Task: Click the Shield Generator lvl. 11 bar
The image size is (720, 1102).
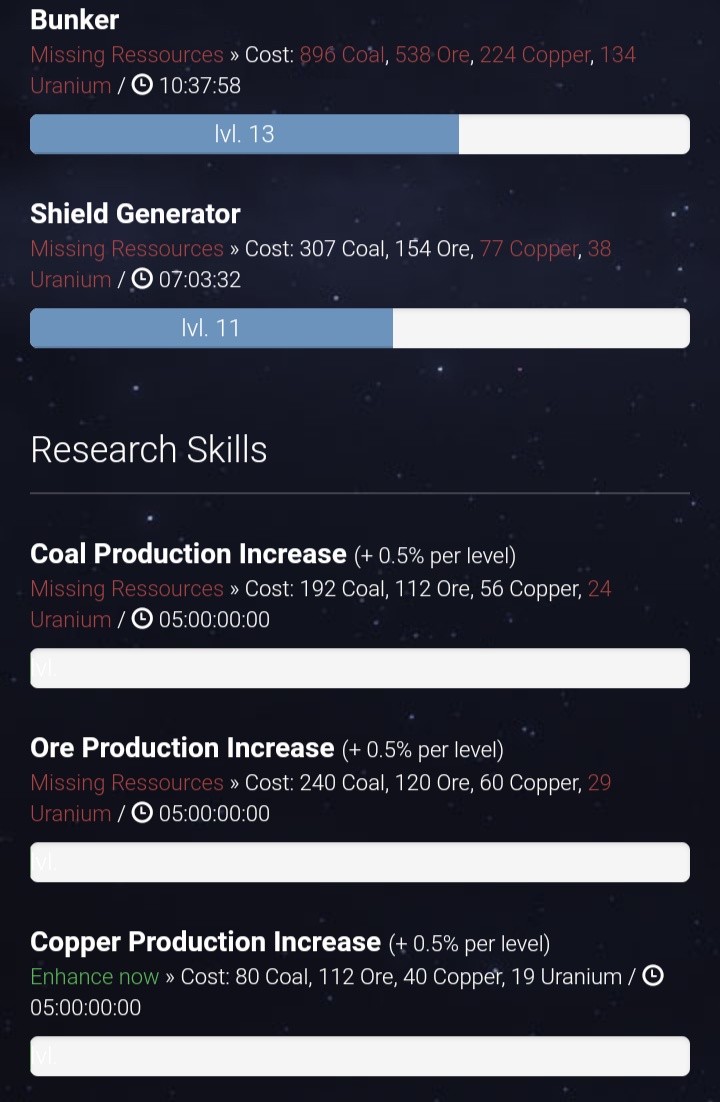Action: (360, 328)
